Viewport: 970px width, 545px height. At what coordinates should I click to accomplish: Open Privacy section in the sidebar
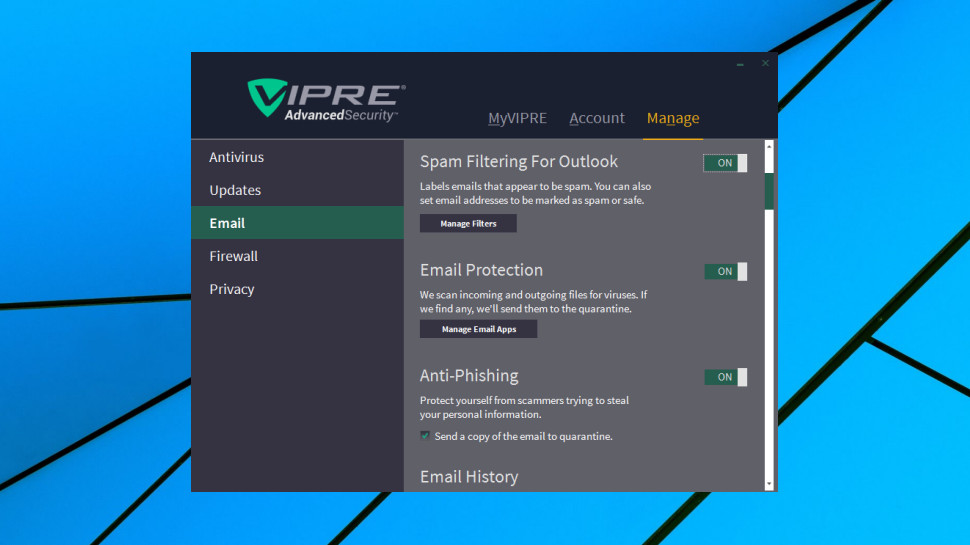[298, 289]
